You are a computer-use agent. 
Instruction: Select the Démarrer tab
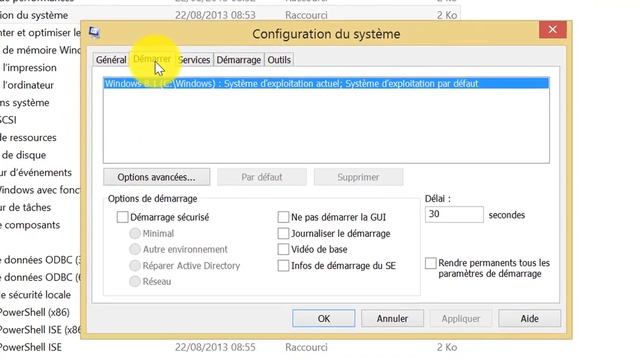click(x=152, y=59)
